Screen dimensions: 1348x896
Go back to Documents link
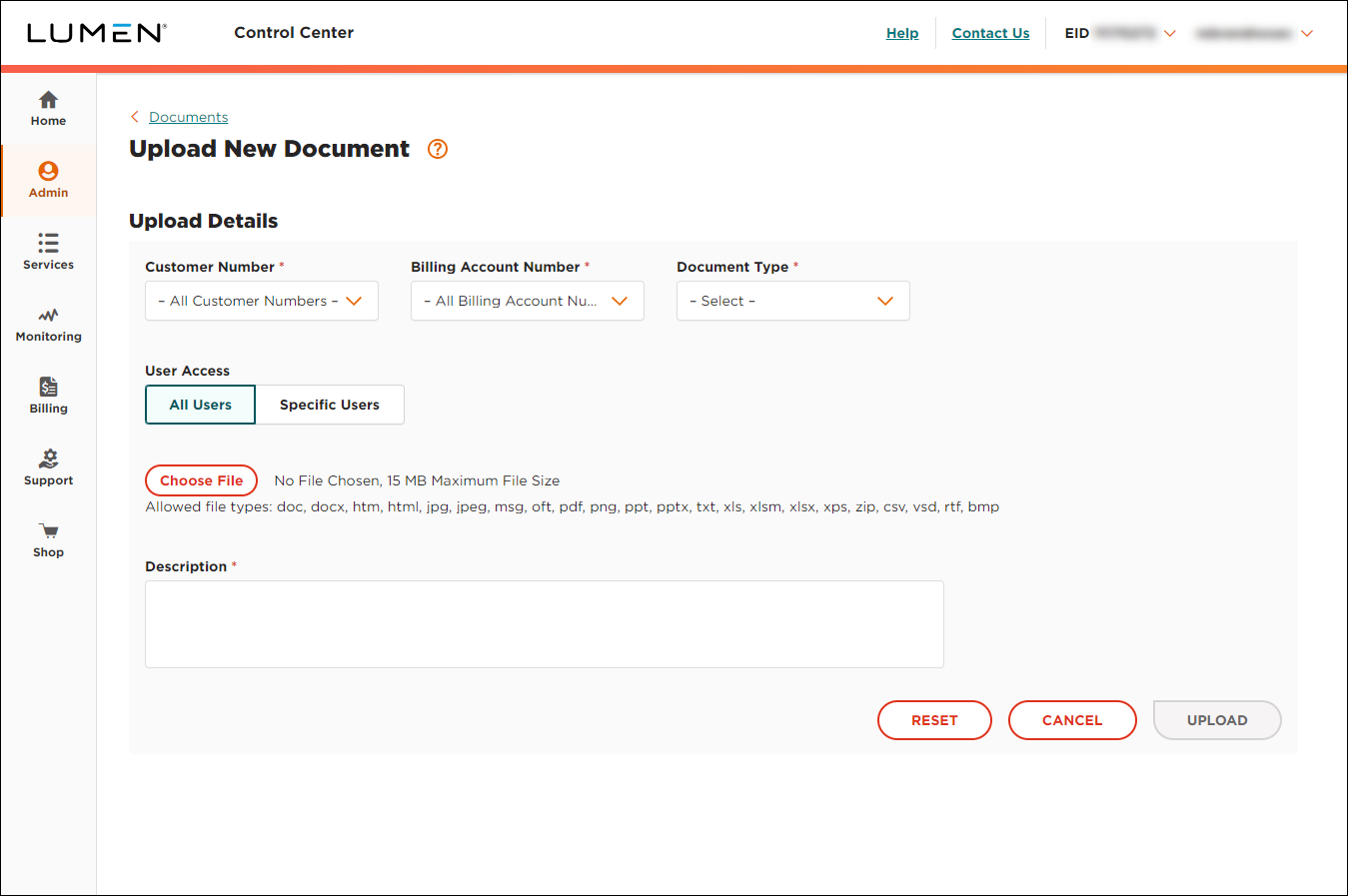tap(189, 117)
